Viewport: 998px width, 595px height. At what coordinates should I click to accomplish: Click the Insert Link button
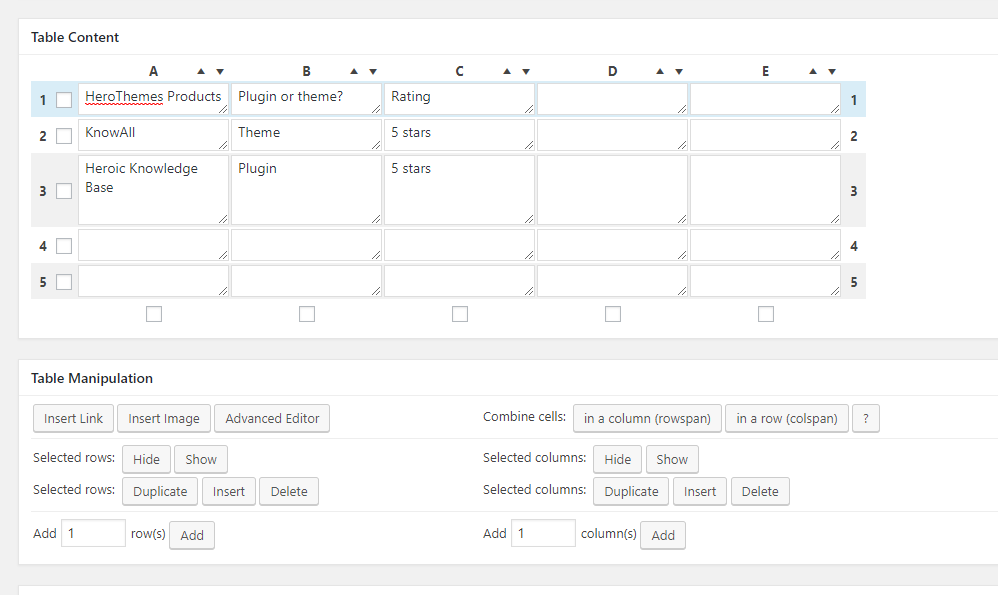[73, 418]
